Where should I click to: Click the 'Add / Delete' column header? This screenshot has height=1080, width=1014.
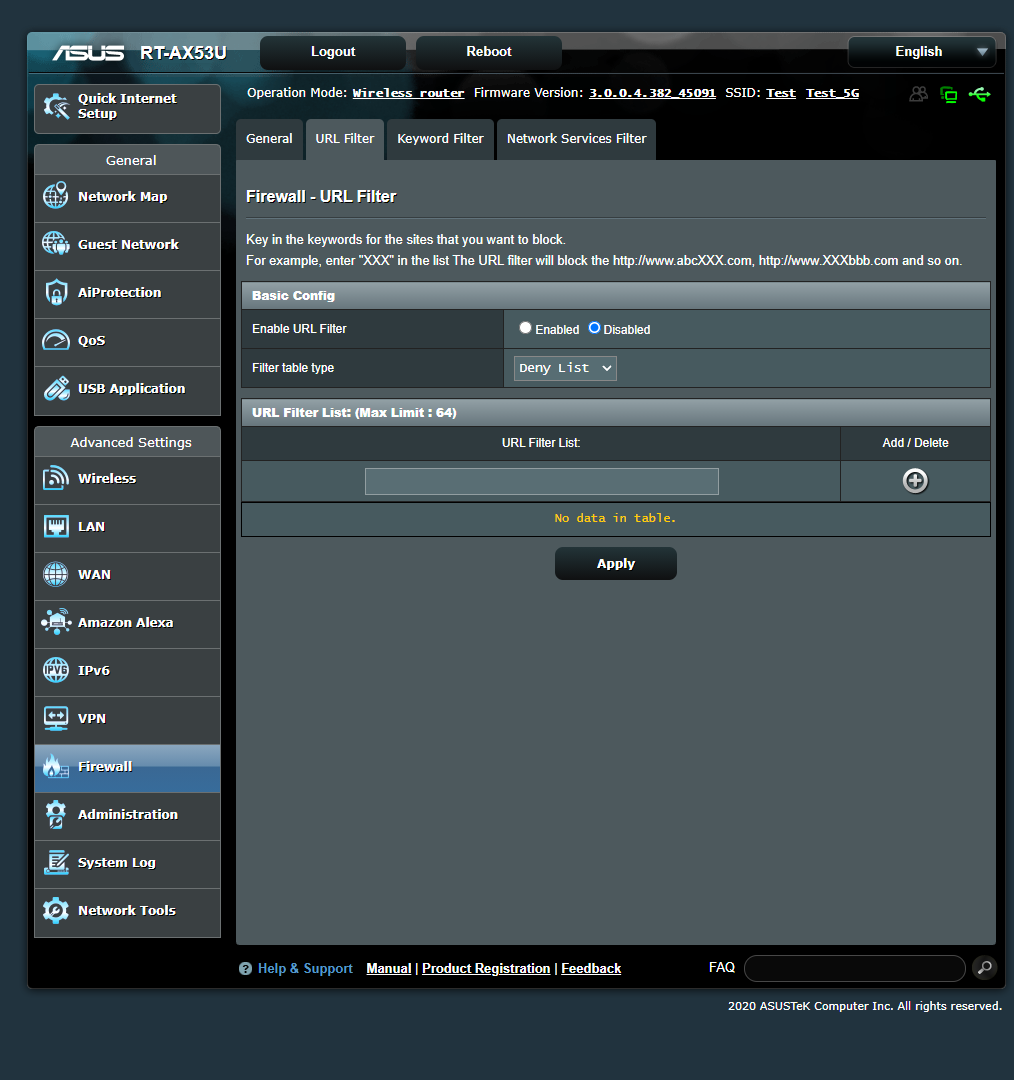[915, 443]
